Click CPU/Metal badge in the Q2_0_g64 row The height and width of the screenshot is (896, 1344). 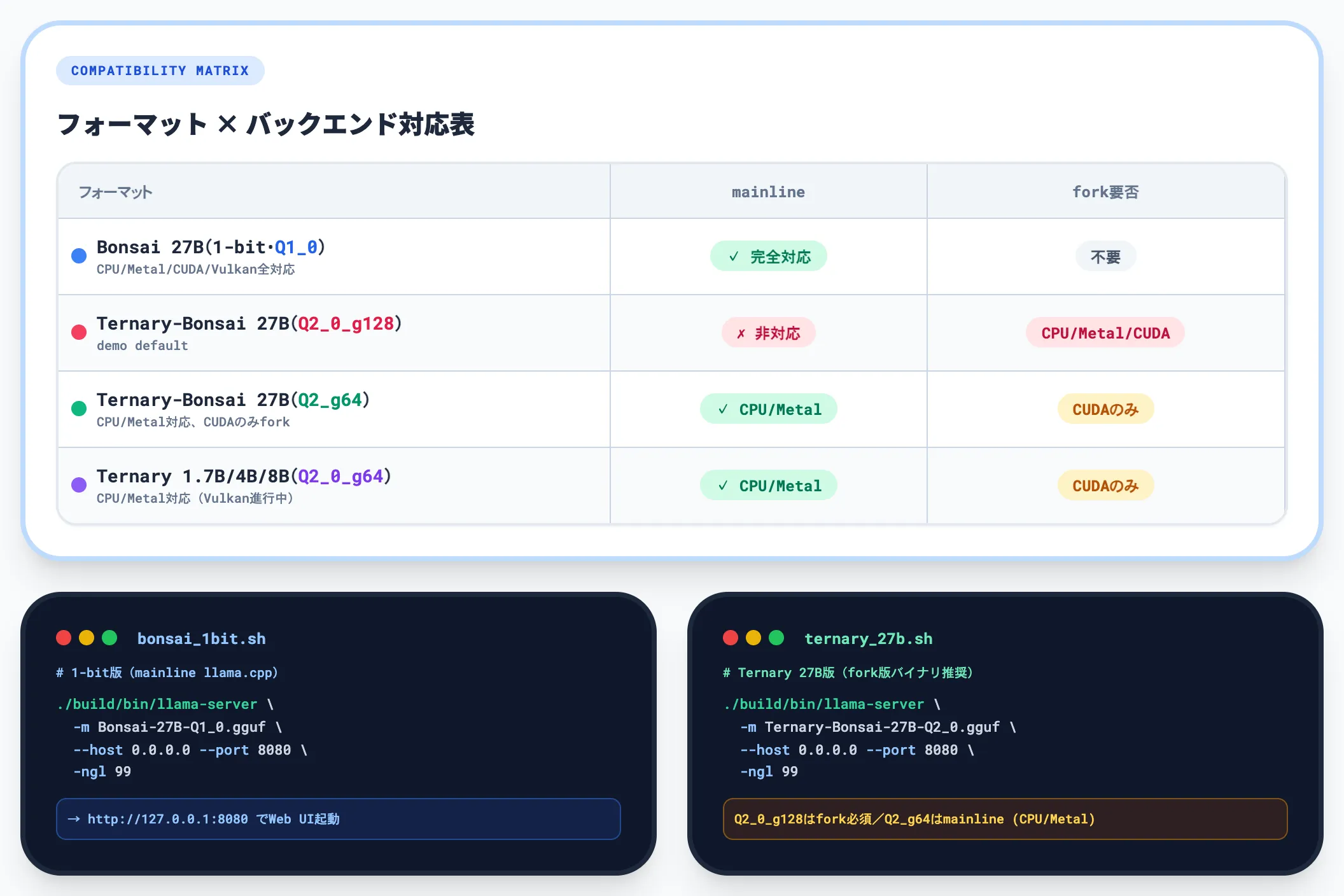(x=769, y=486)
